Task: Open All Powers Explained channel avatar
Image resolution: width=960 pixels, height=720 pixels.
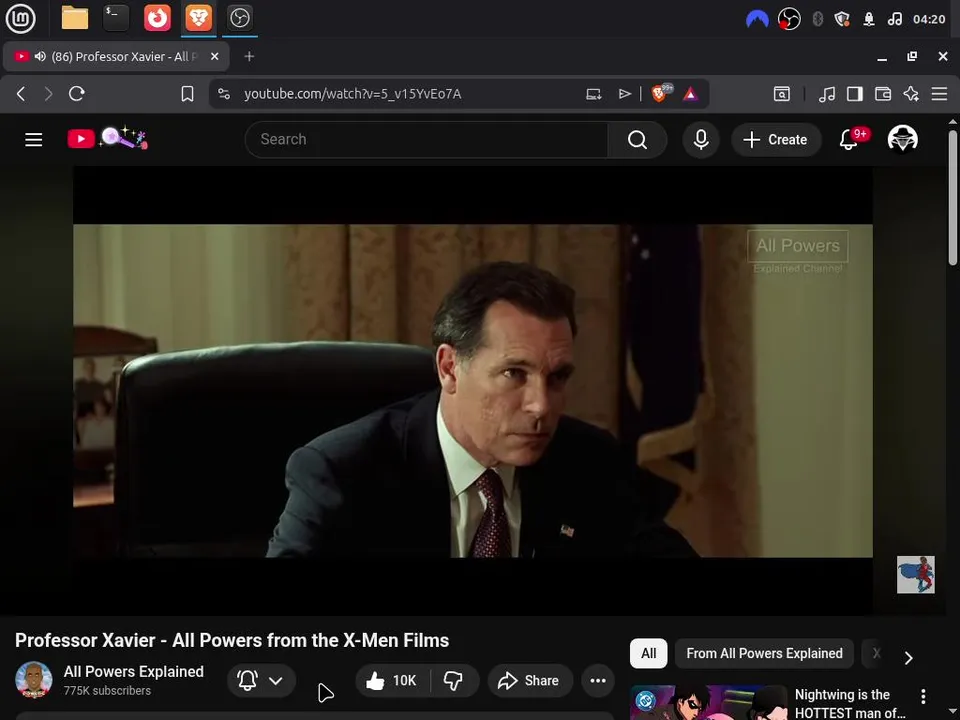Action: 34,680
